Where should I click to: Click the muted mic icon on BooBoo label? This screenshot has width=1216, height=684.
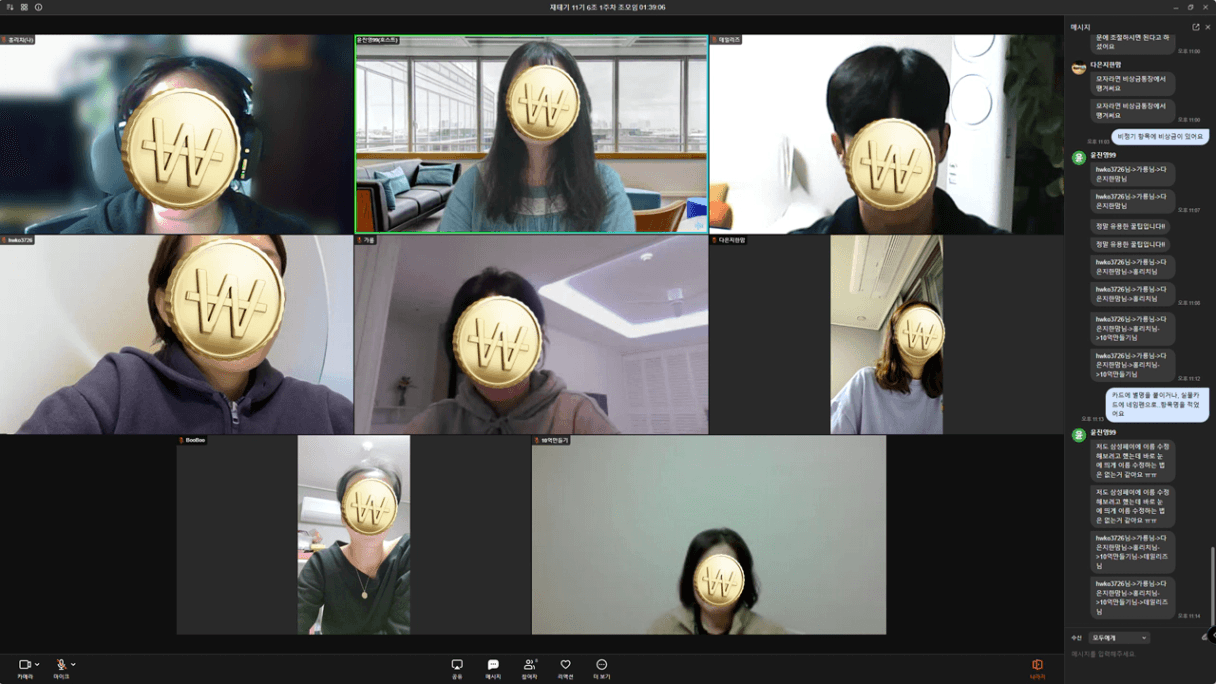coord(181,440)
